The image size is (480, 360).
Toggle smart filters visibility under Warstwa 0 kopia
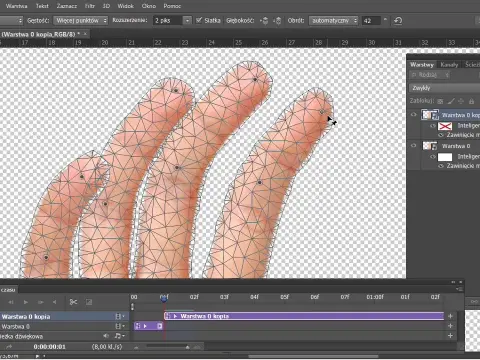433,126
